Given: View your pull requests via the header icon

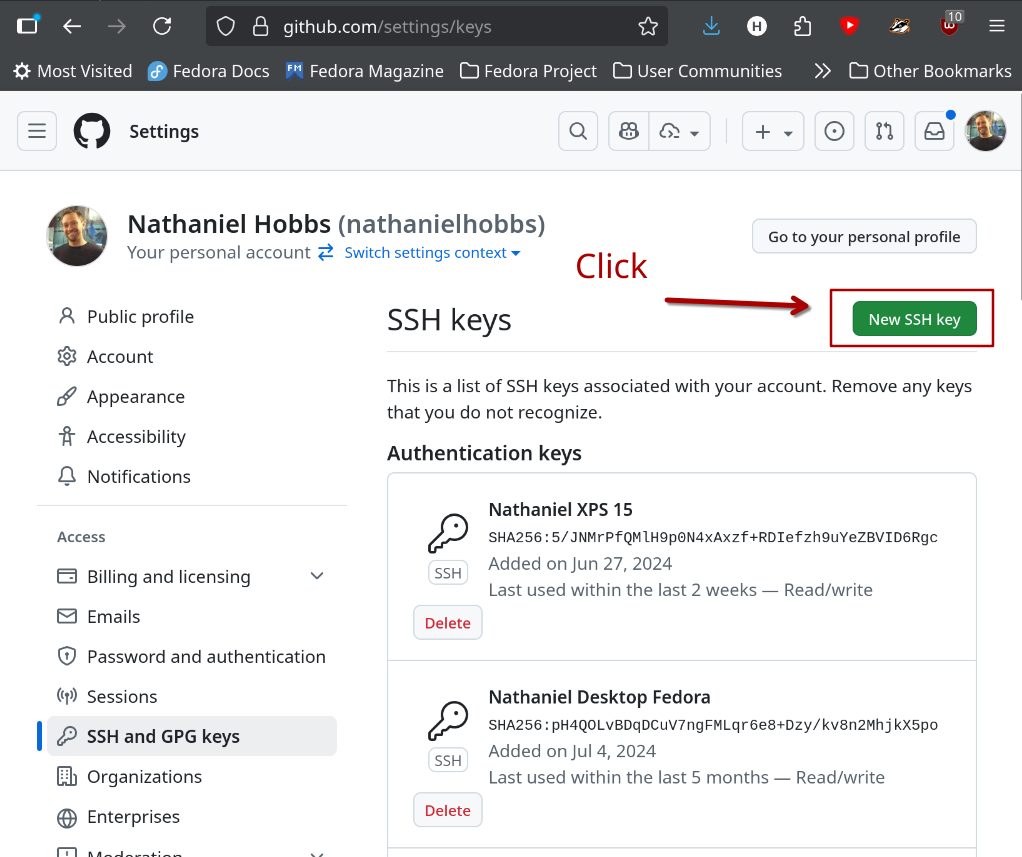Looking at the screenshot, I should coord(884,131).
